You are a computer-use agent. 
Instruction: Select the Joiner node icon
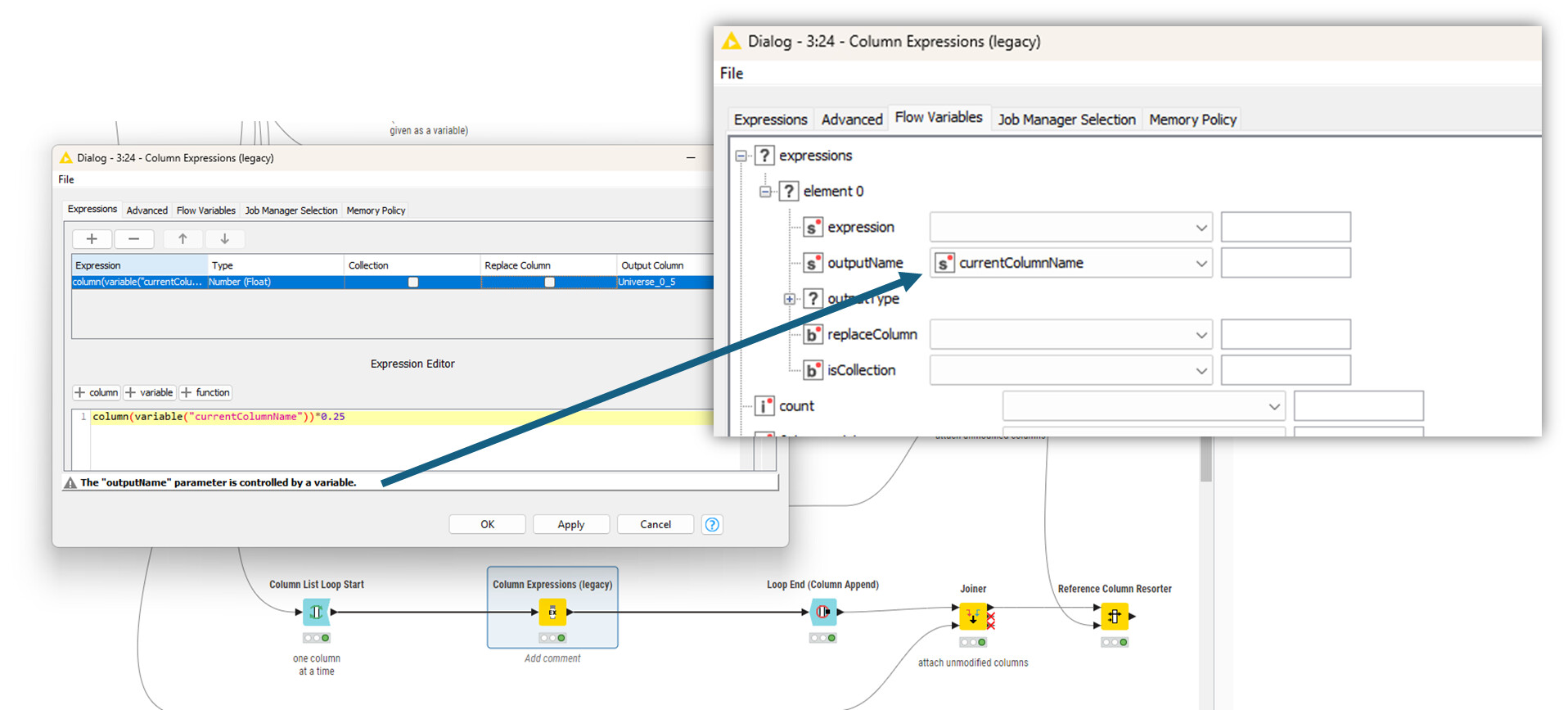pos(972,615)
